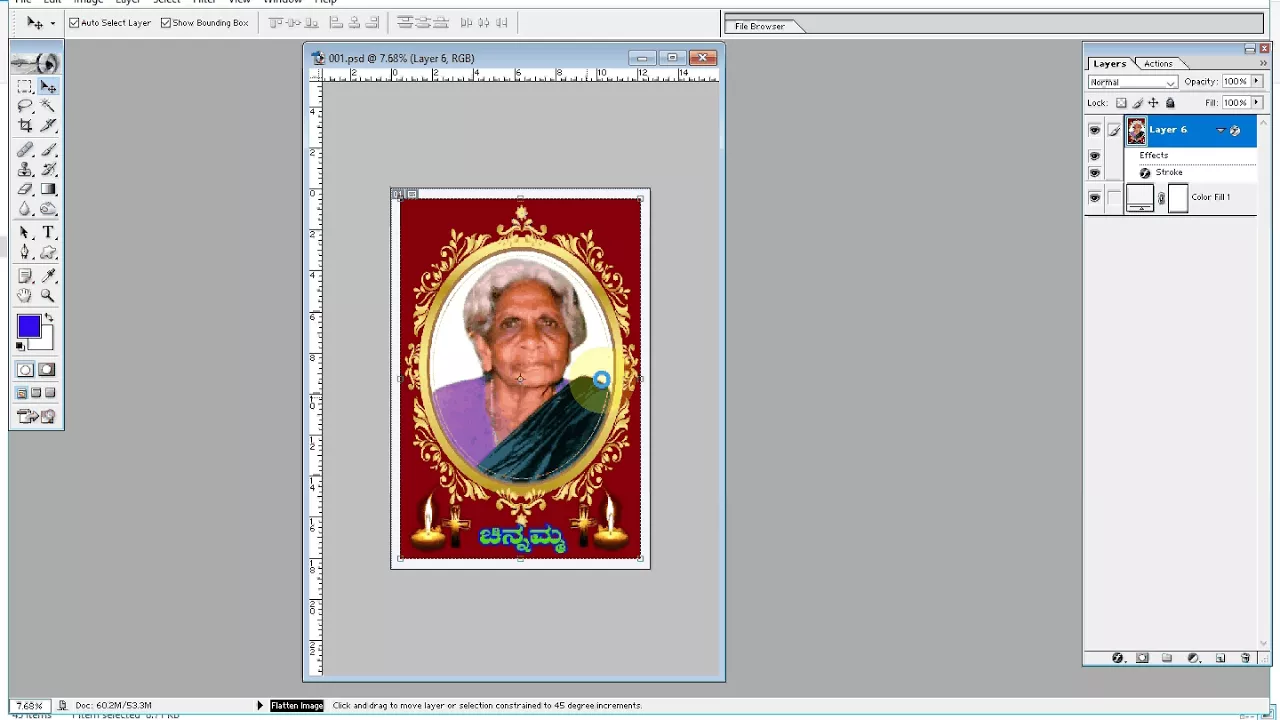Create a new layer

click(1220, 658)
